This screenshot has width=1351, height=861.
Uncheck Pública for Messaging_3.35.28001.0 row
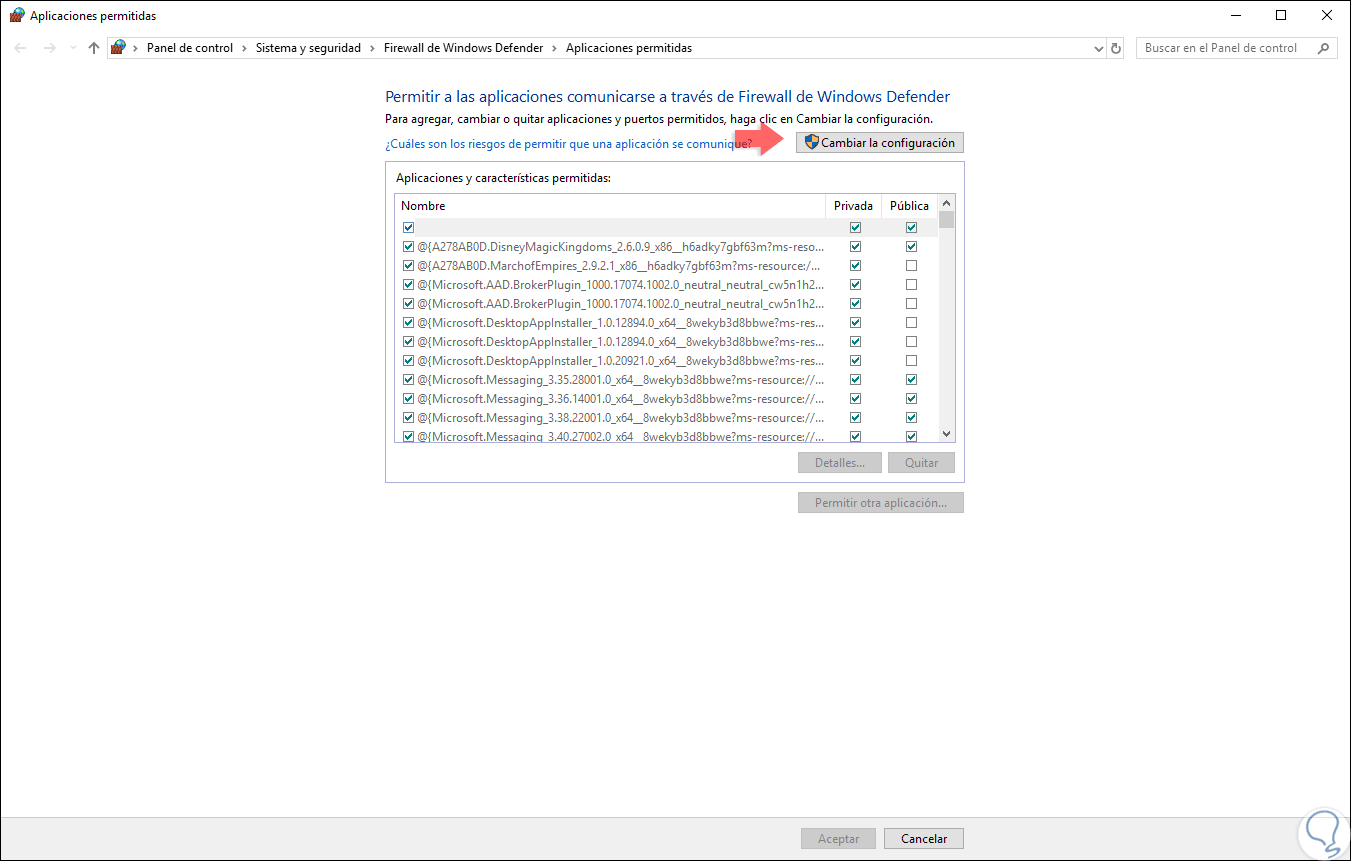click(911, 380)
